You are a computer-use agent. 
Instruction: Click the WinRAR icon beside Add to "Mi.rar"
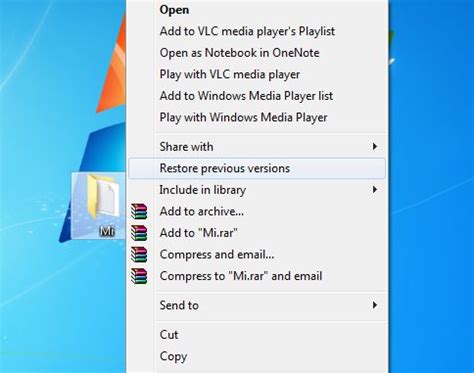(x=139, y=233)
